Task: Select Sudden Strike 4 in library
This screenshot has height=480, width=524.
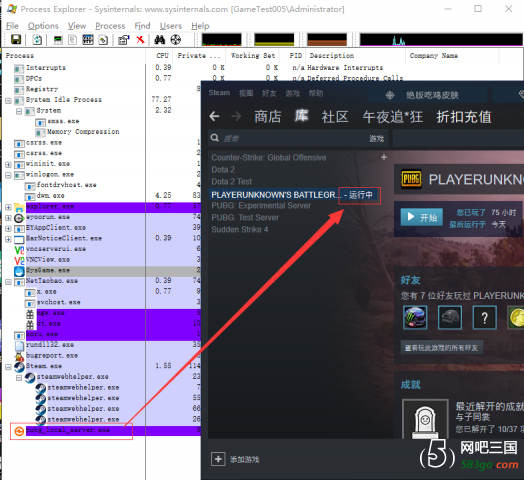Action: [240, 229]
